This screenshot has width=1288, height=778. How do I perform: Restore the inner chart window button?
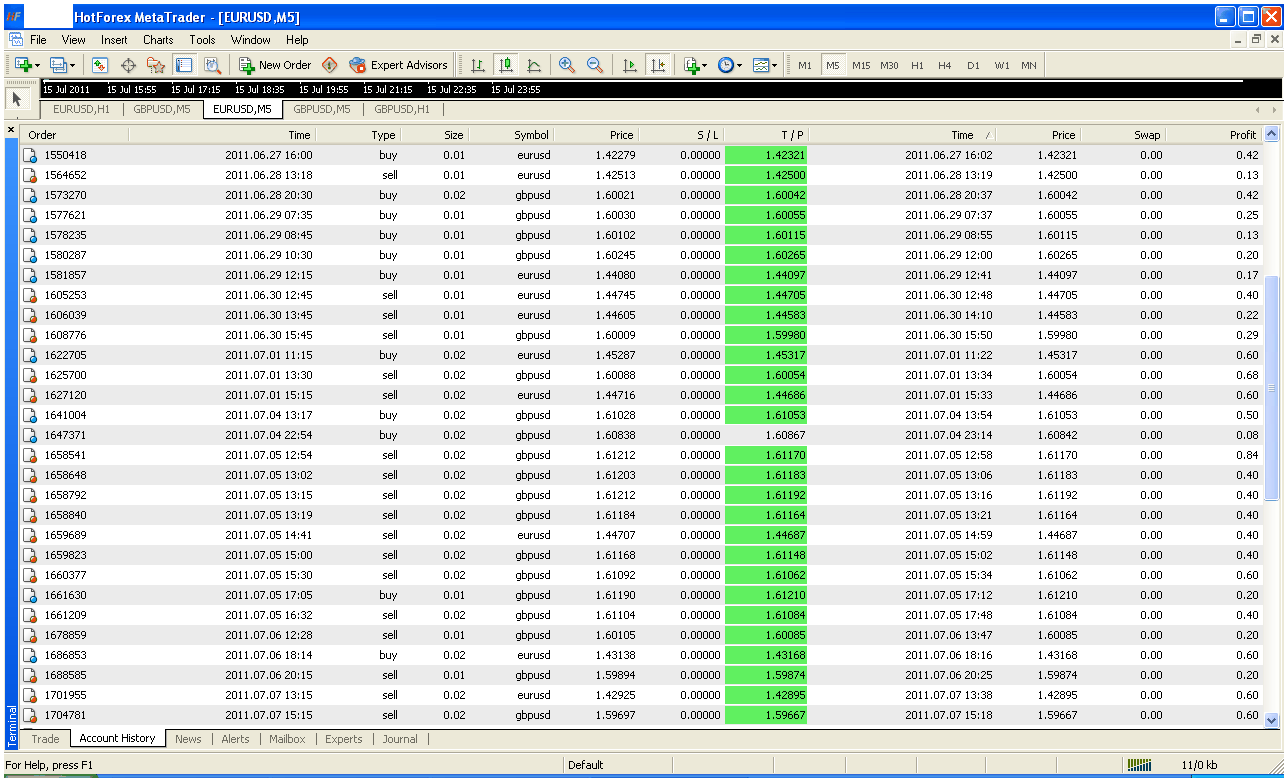1257,40
